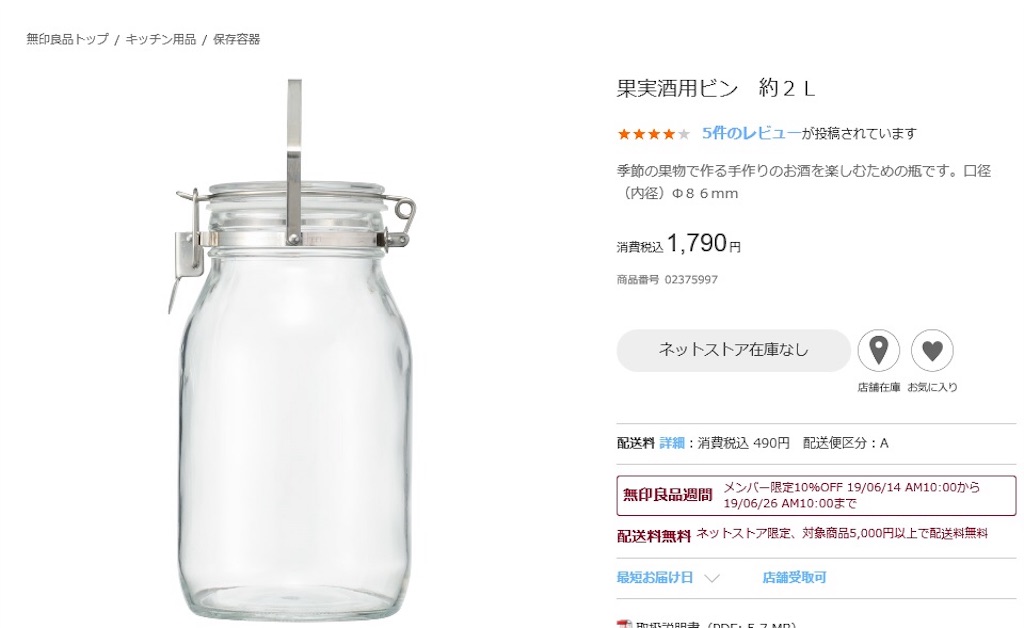The width and height of the screenshot is (1024, 628).
Task: Expand the 最短お届け日 chevron
Action: tap(712, 578)
